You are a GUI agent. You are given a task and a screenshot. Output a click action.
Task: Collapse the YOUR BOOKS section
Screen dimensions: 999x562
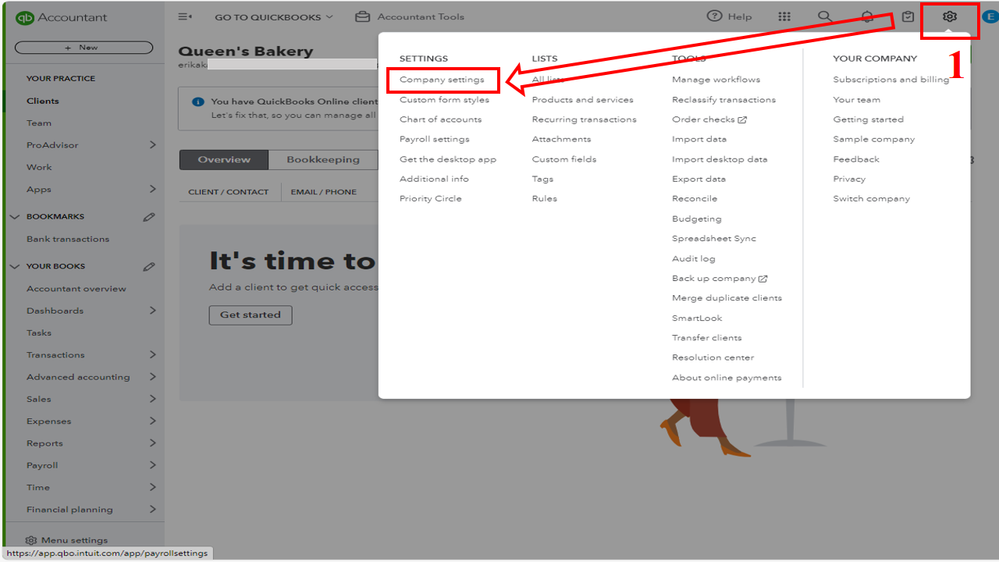point(15,266)
